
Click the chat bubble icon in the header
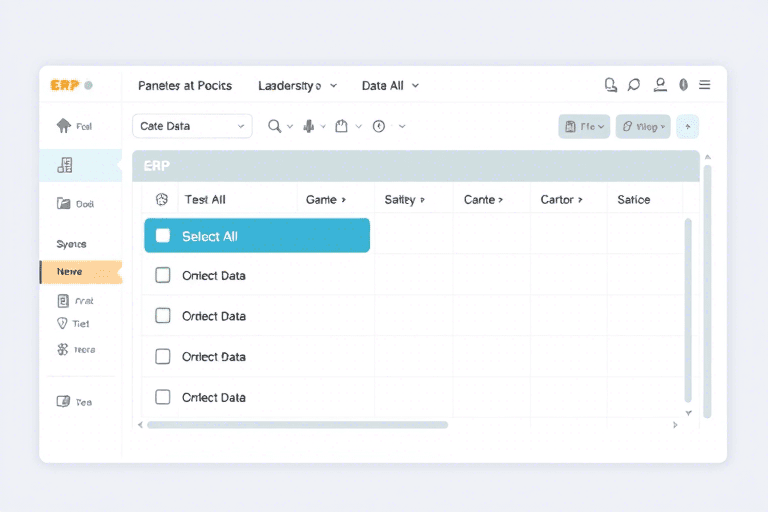[634, 86]
